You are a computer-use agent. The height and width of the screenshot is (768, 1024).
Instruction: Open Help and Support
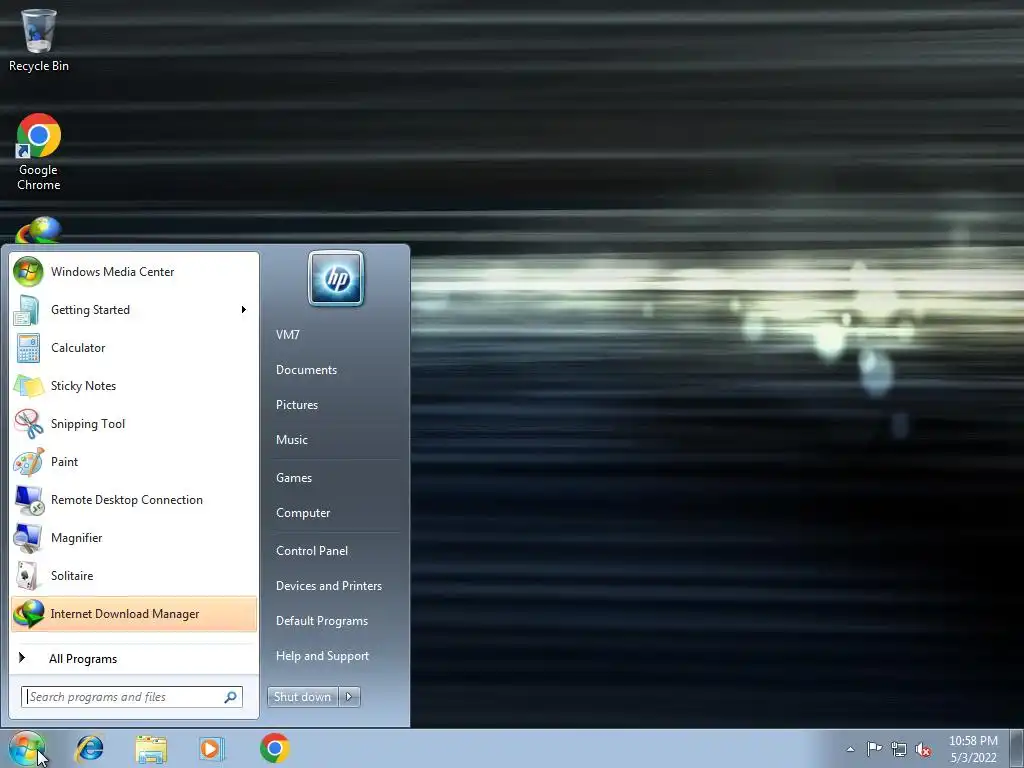323,656
